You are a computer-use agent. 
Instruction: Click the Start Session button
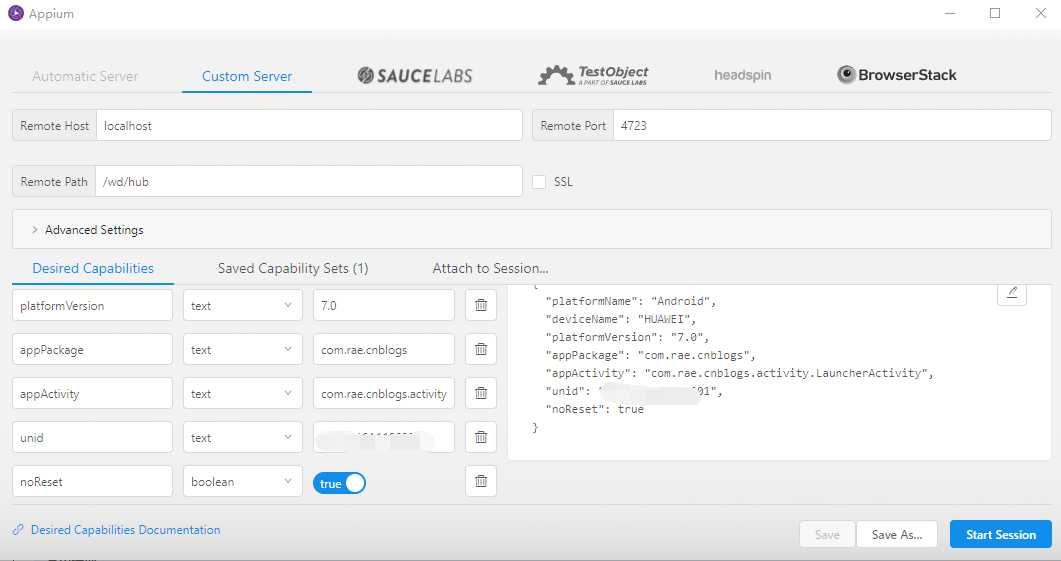click(x=1001, y=534)
